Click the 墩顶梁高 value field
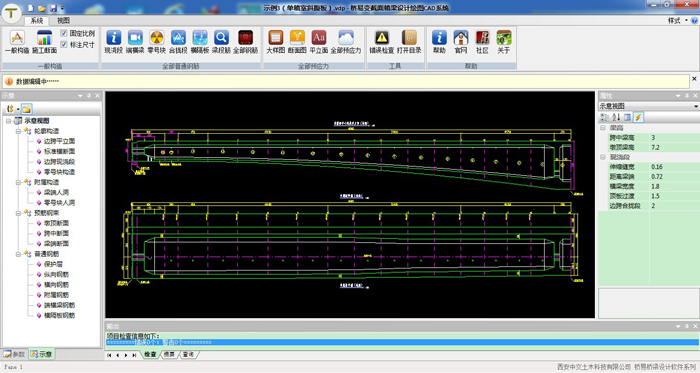Image resolution: width=700 pixels, height=373 pixels. [x=674, y=147]
